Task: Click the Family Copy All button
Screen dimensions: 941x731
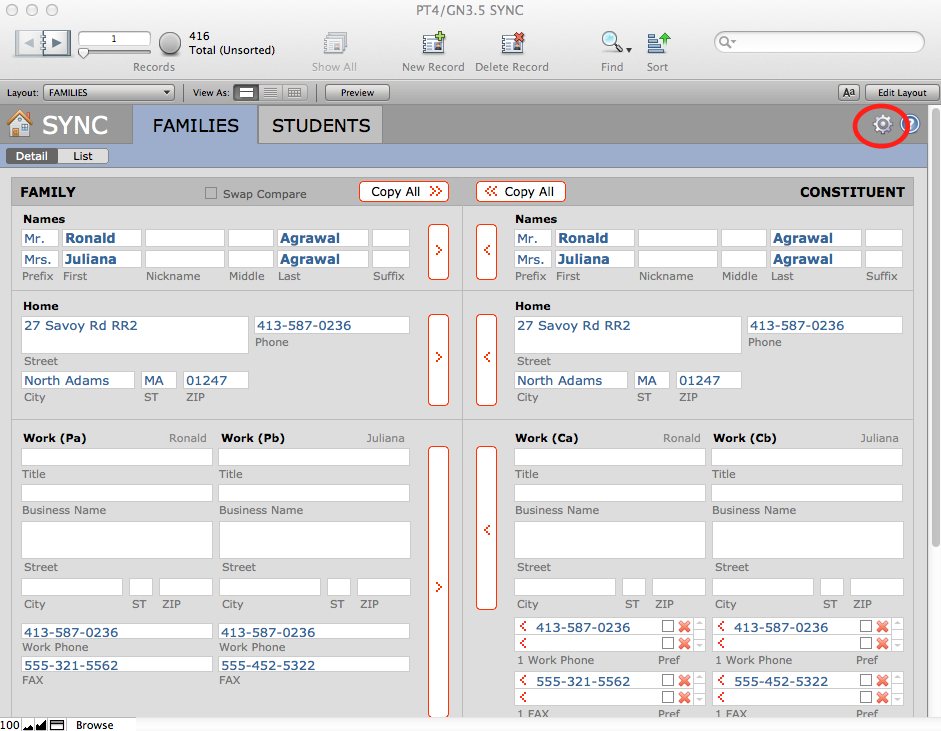Action: click(404, 192)
